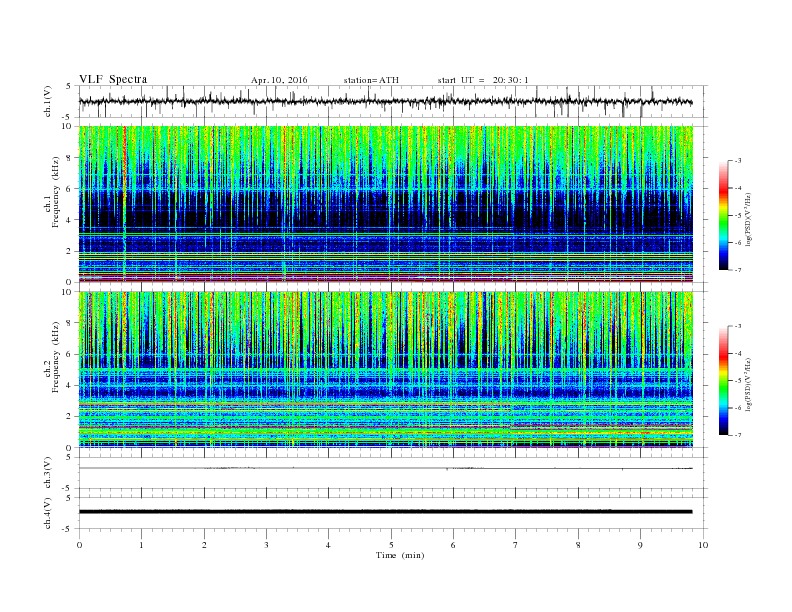This screenshot has width=792, height=612.
Task: Click the ch.1 'log(PSD)(V²/Hz)' colorbar label
Action: (x=748, y=219)
